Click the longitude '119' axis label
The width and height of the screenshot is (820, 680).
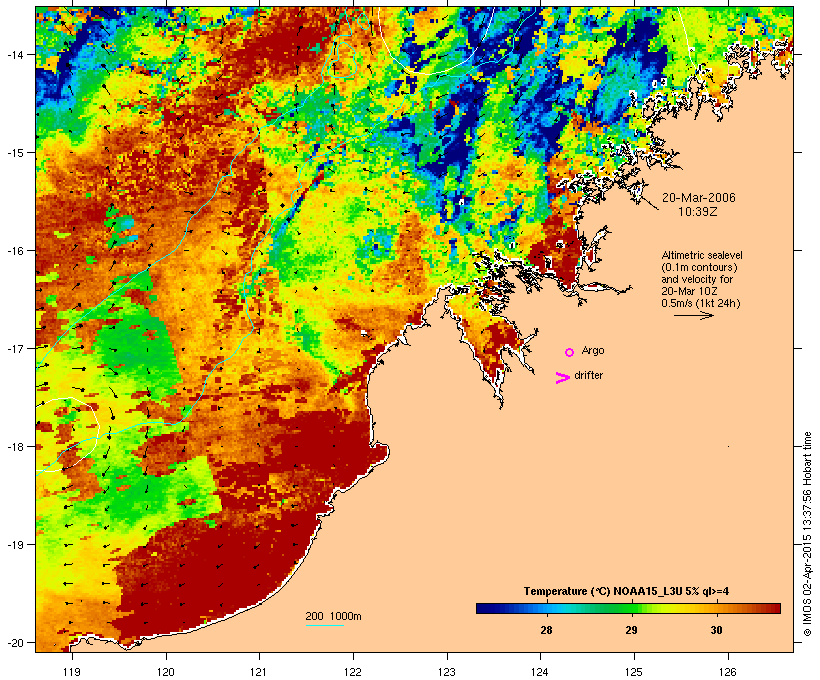72,672
